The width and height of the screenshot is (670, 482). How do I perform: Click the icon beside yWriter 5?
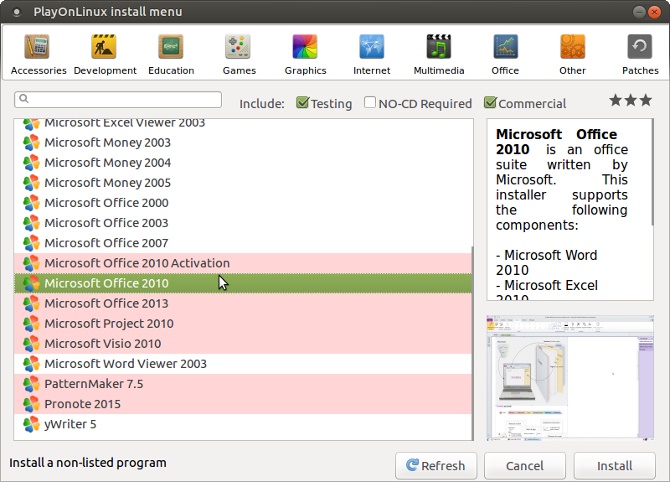[31, 424]
